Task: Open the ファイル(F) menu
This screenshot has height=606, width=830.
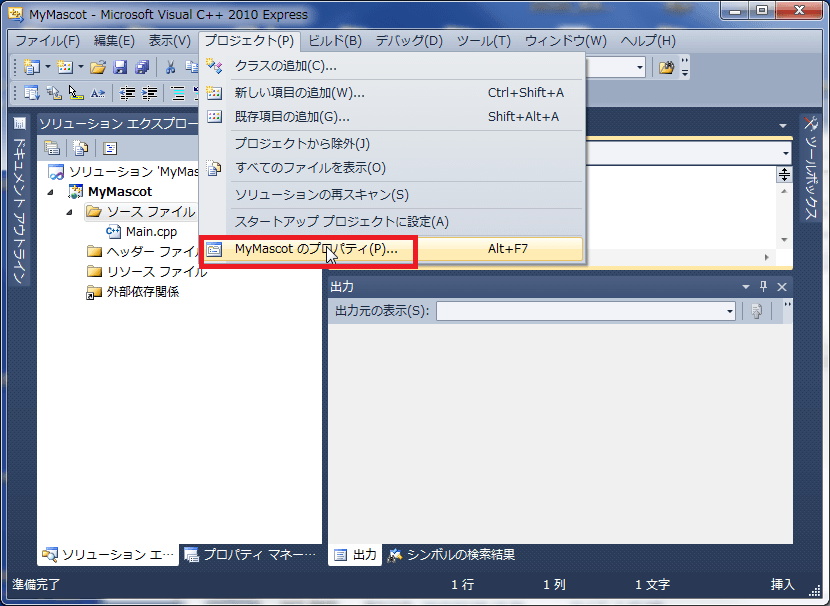Action: (47, 41)
